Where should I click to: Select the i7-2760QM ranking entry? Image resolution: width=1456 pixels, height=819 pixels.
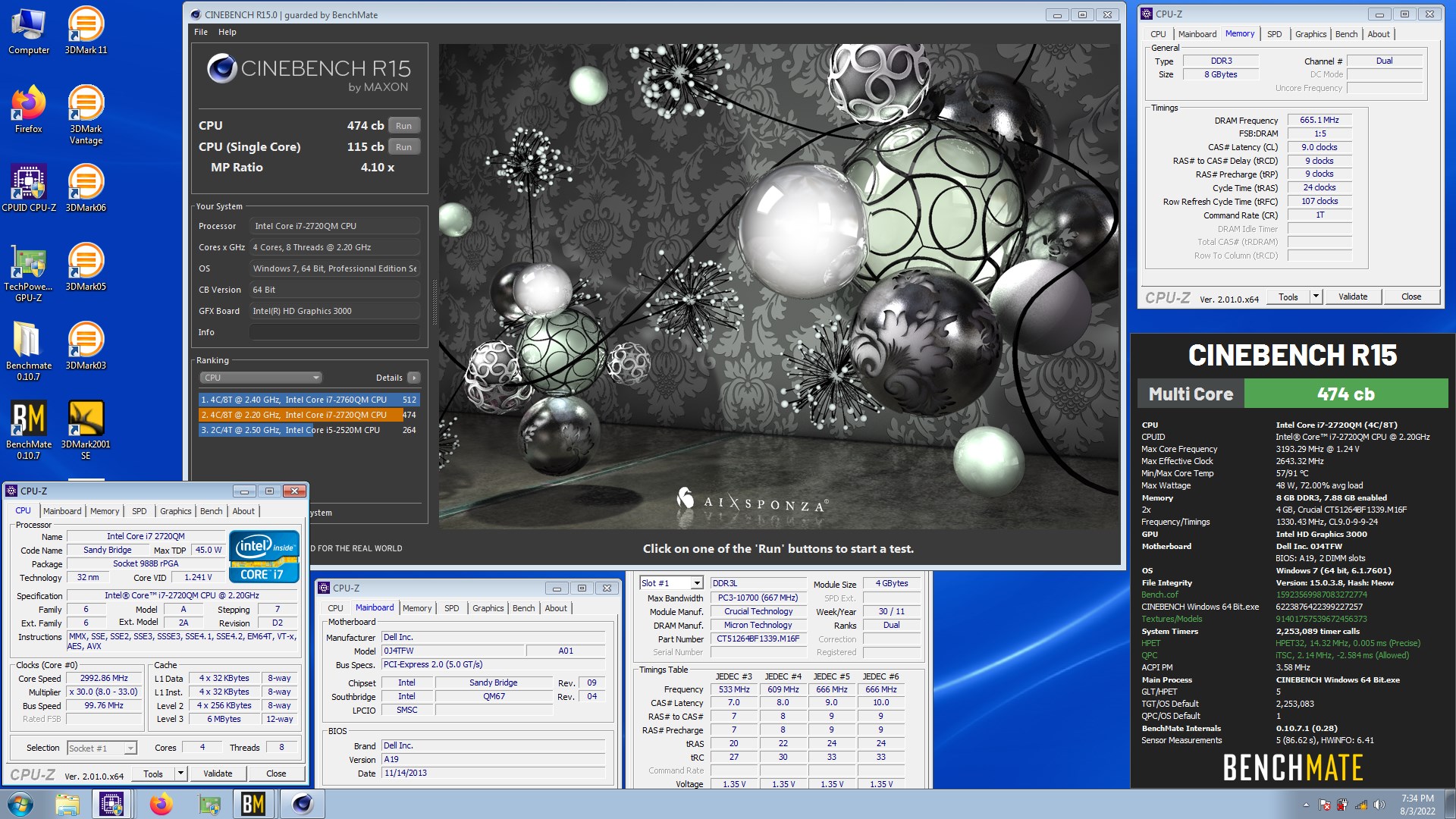(x=309, y=400)
